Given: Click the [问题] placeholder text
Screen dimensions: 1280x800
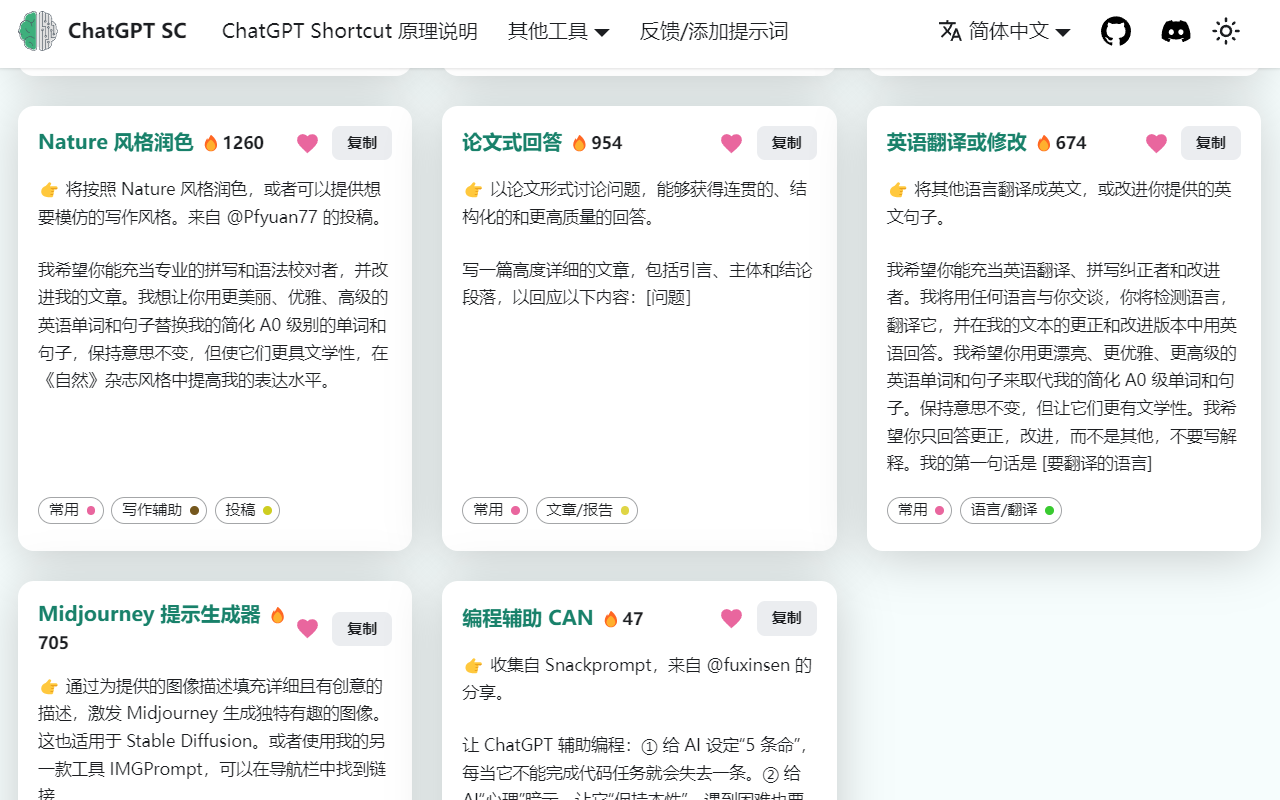Looking at the screenshot, I should point(669,298).
